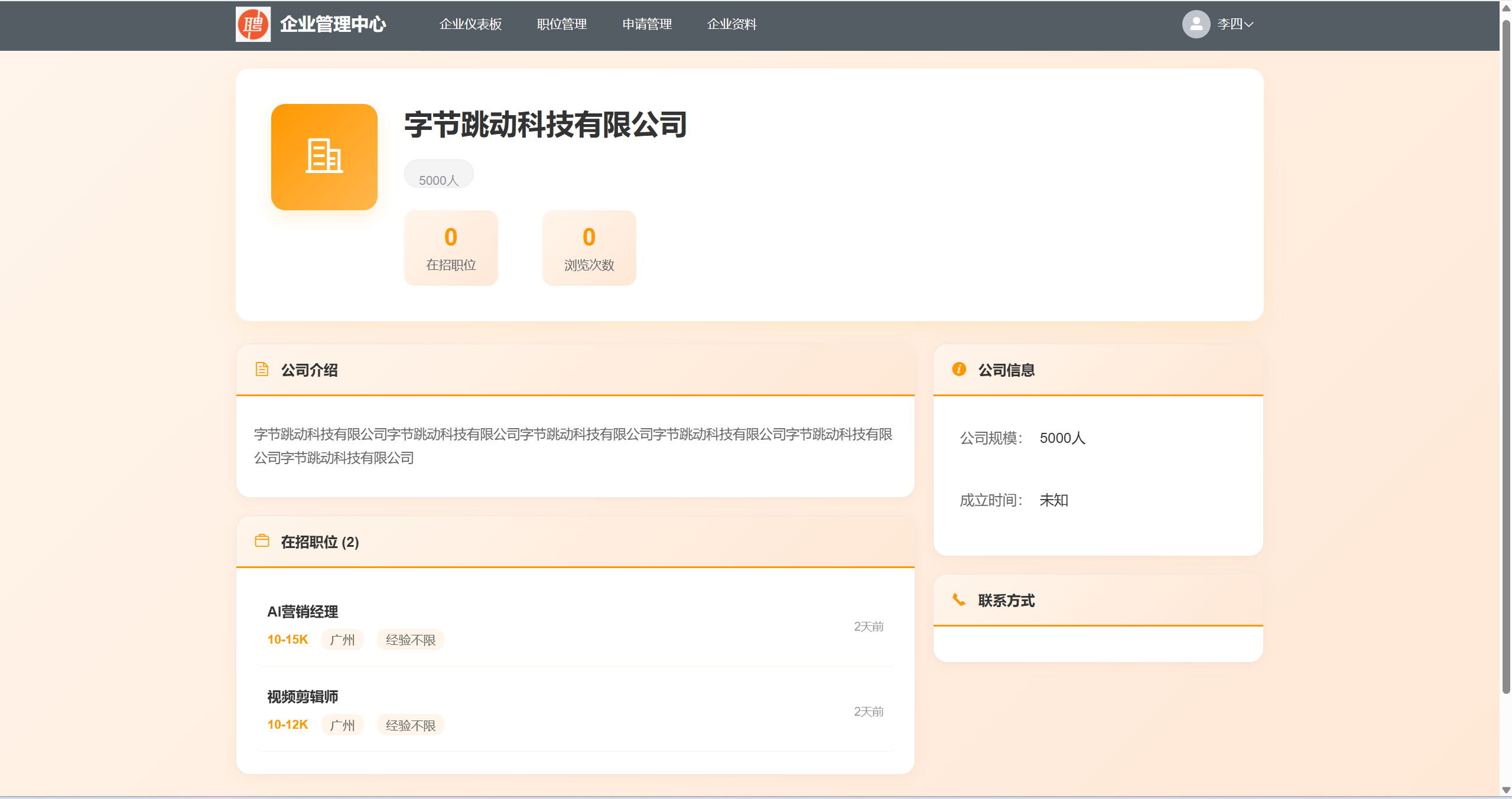The image size is (1512, 799).
Task: Click the 5000人 company size badge
Action: (438, 174)
